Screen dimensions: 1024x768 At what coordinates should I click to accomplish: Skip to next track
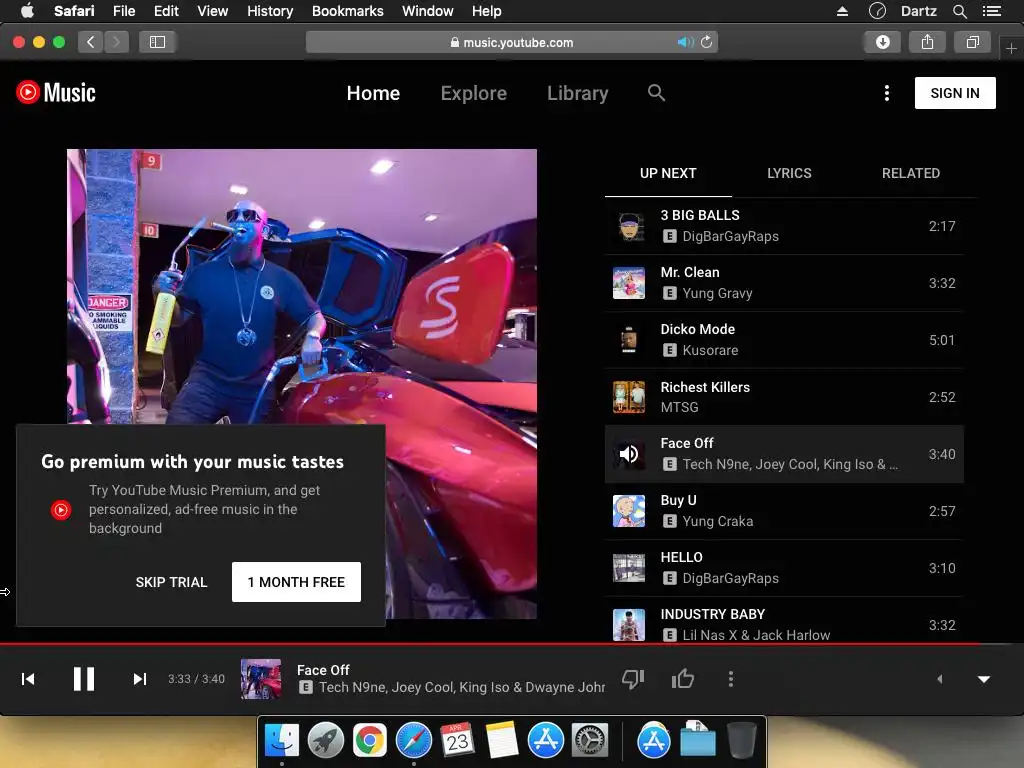click(x=140, y=679)
